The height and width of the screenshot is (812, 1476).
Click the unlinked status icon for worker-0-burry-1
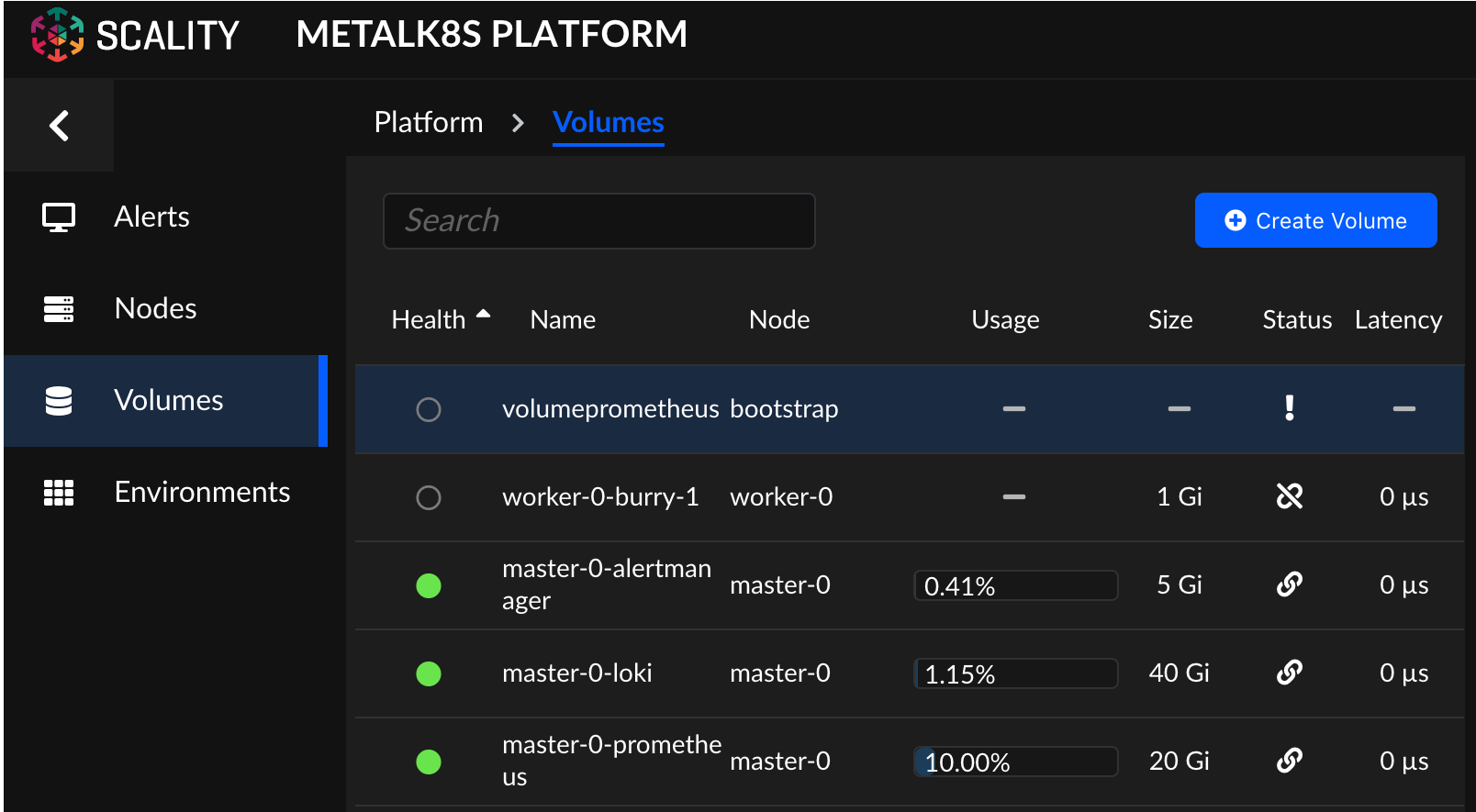tap(1290, 496)
